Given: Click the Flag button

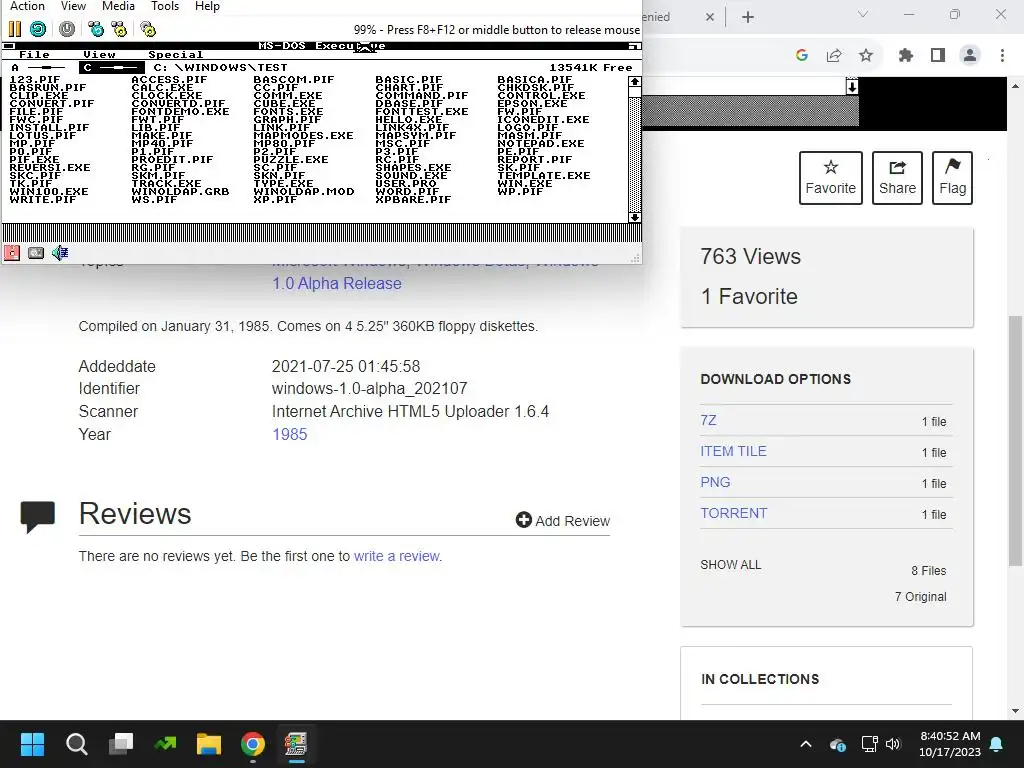Looking at the screenshot, I should point(952,178).
